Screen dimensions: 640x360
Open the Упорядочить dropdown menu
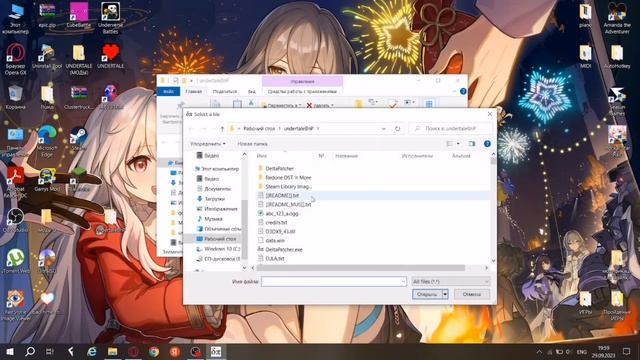click(208, 144)
